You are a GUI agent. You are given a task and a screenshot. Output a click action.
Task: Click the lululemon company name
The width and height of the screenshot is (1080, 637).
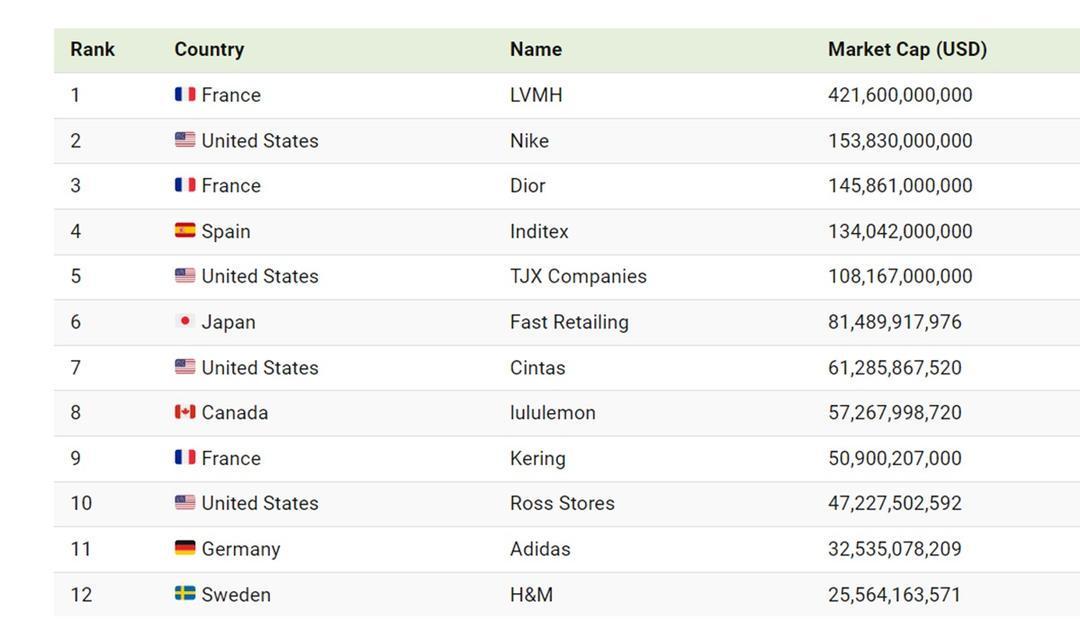pos(552,413)
